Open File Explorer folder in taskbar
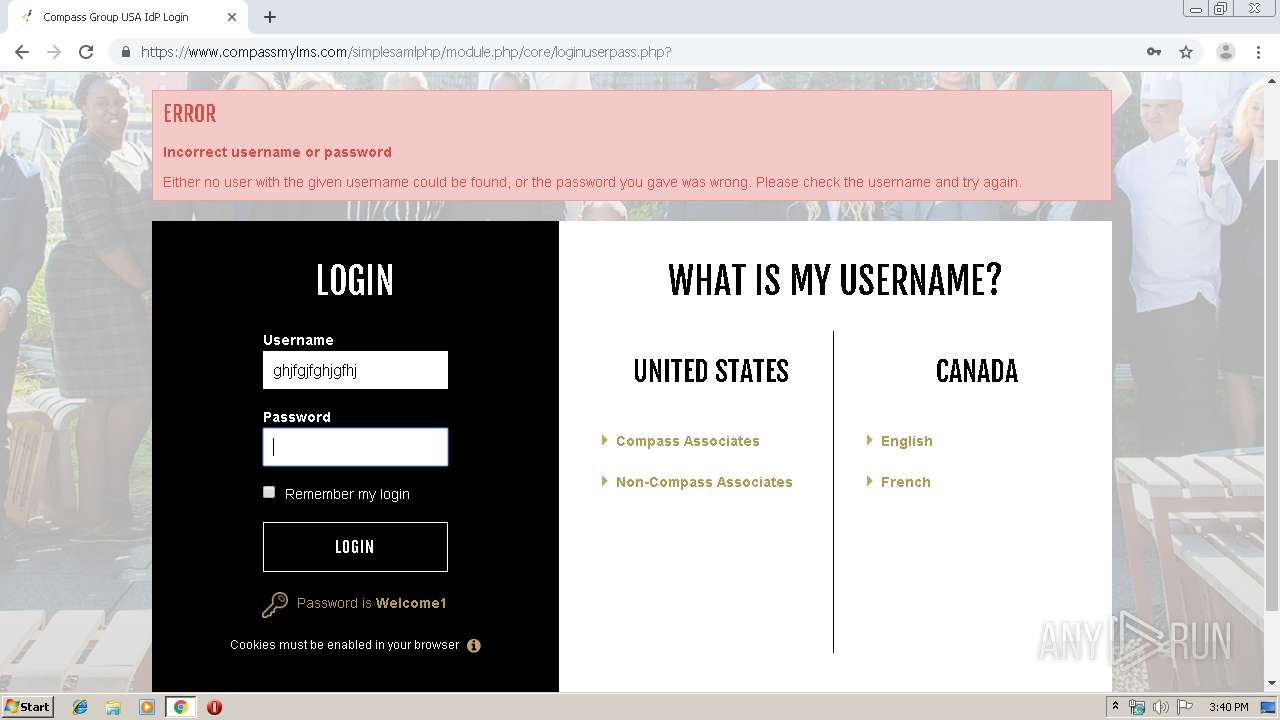The height and width of the screenshot is (720, 1280). click(113, 707)
